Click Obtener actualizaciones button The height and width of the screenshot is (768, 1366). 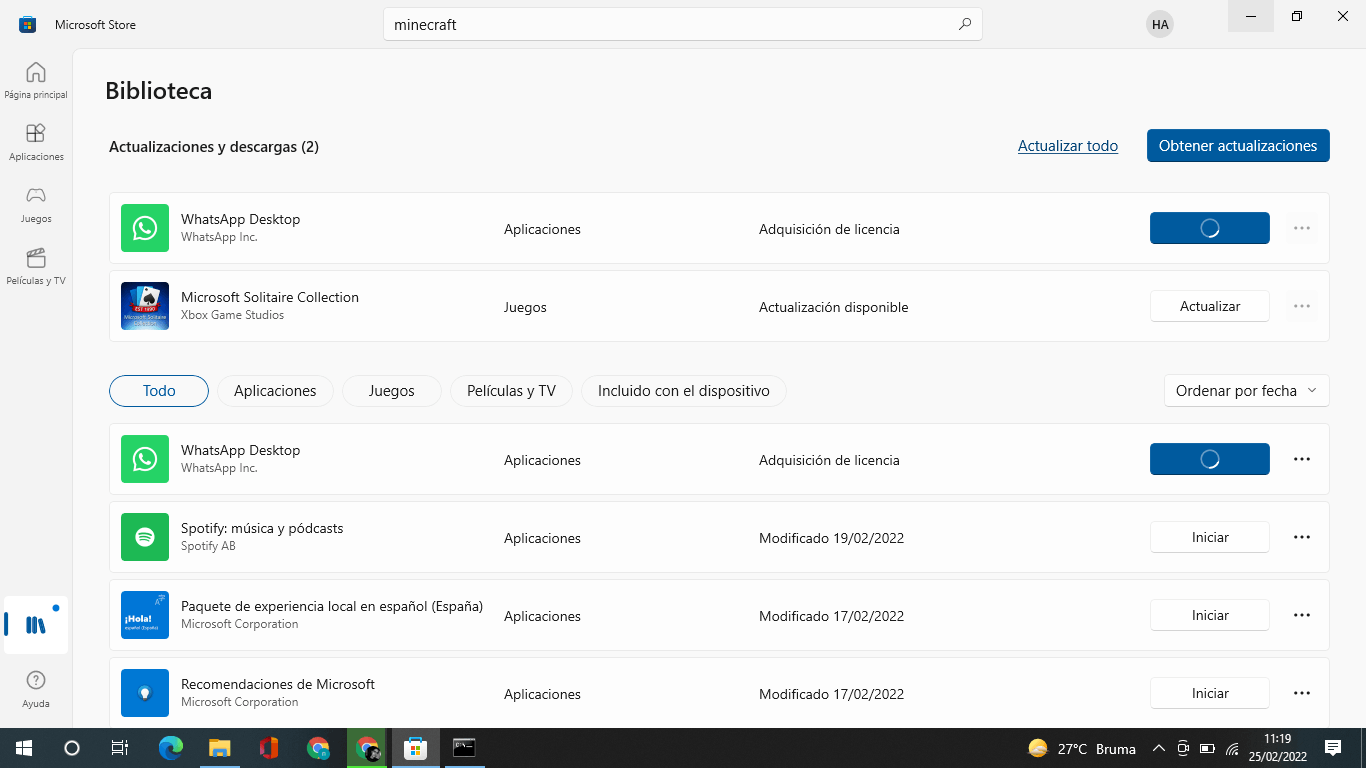coord(1238,146)
